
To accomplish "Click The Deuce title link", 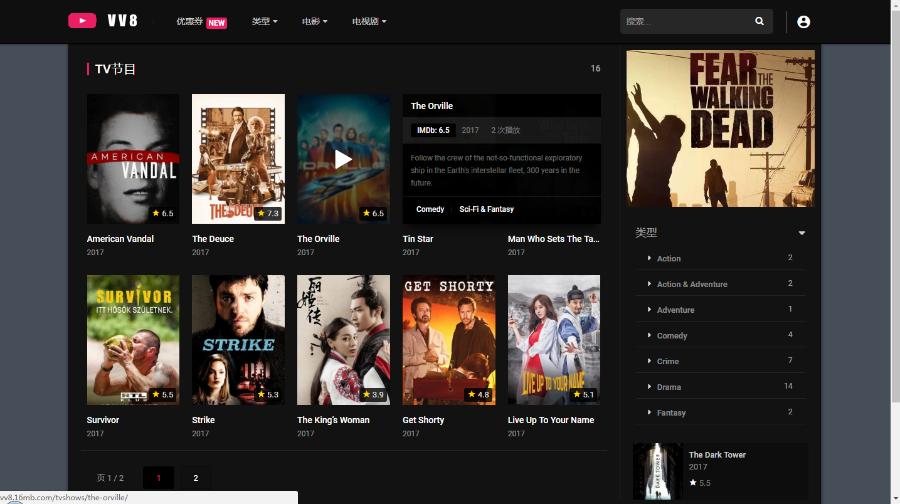I will 213,239.
